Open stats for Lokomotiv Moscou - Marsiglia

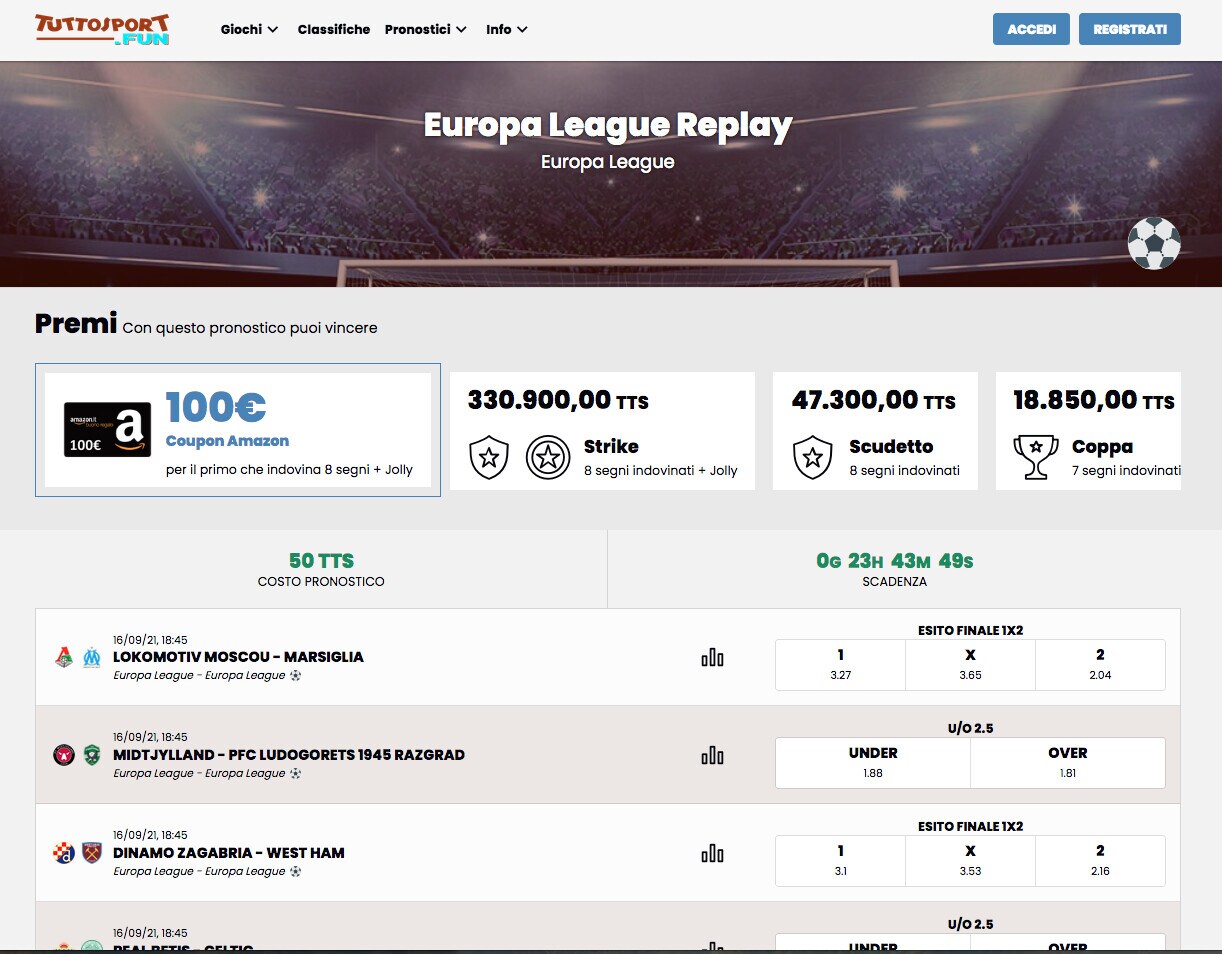(712, 657)
